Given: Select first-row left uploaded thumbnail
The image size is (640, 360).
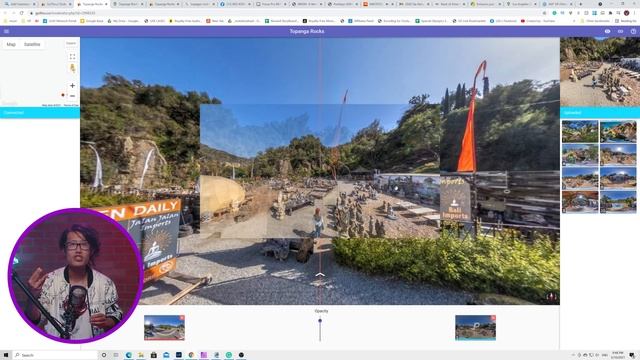Looking at the screenshot, I should pyautogui.click(x=580, y=131).
